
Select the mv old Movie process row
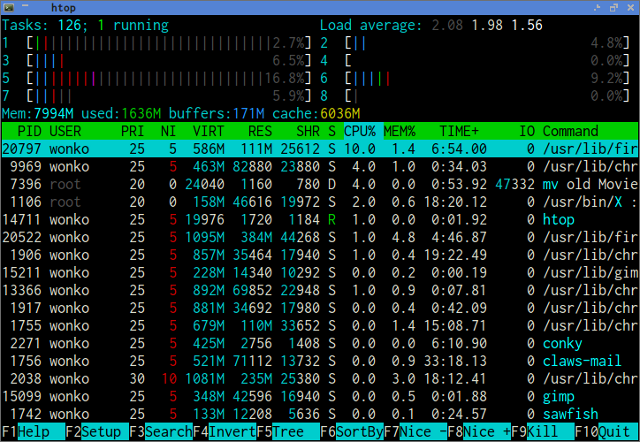(x=320, y=184)
